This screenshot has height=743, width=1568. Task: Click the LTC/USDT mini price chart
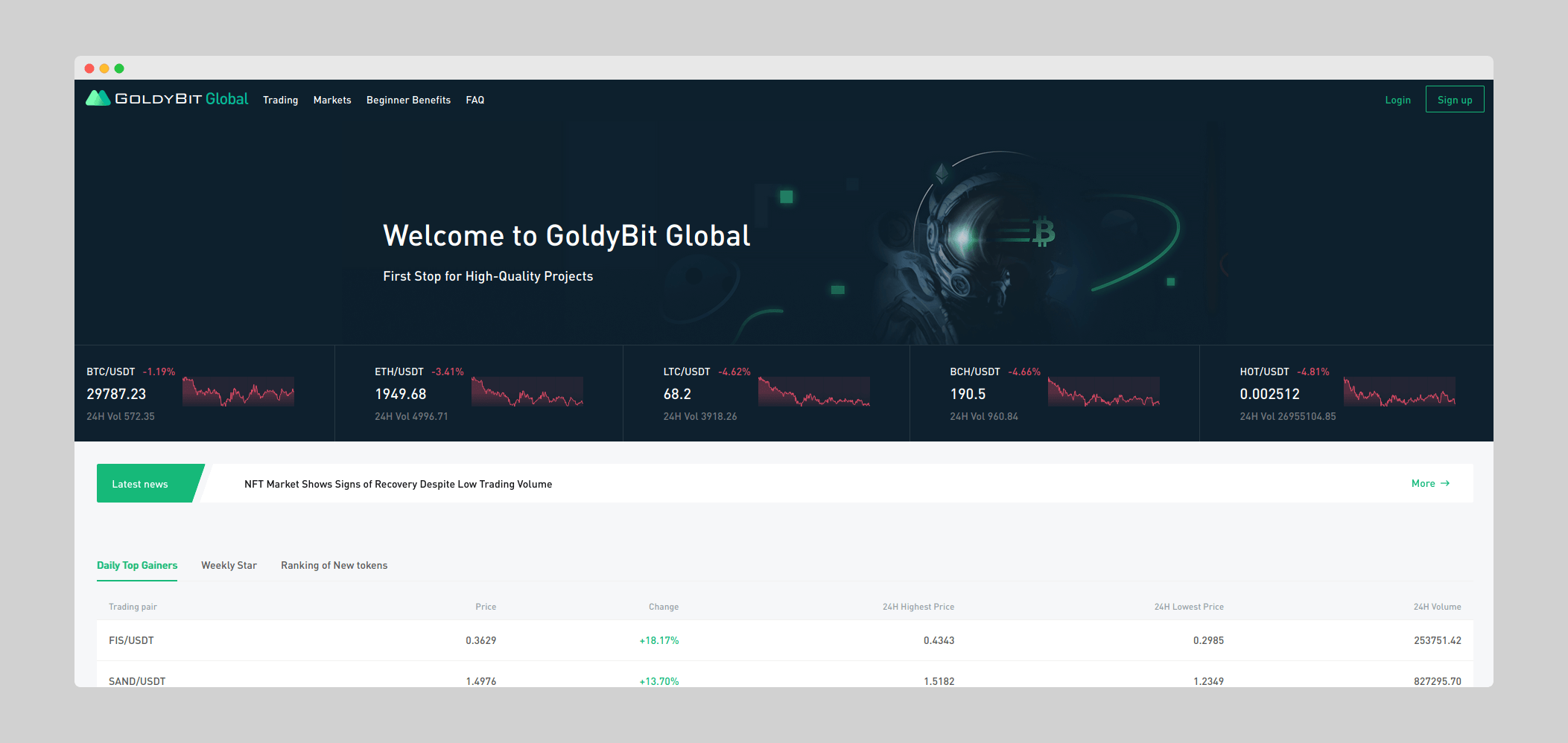click(x=813, y=392)
